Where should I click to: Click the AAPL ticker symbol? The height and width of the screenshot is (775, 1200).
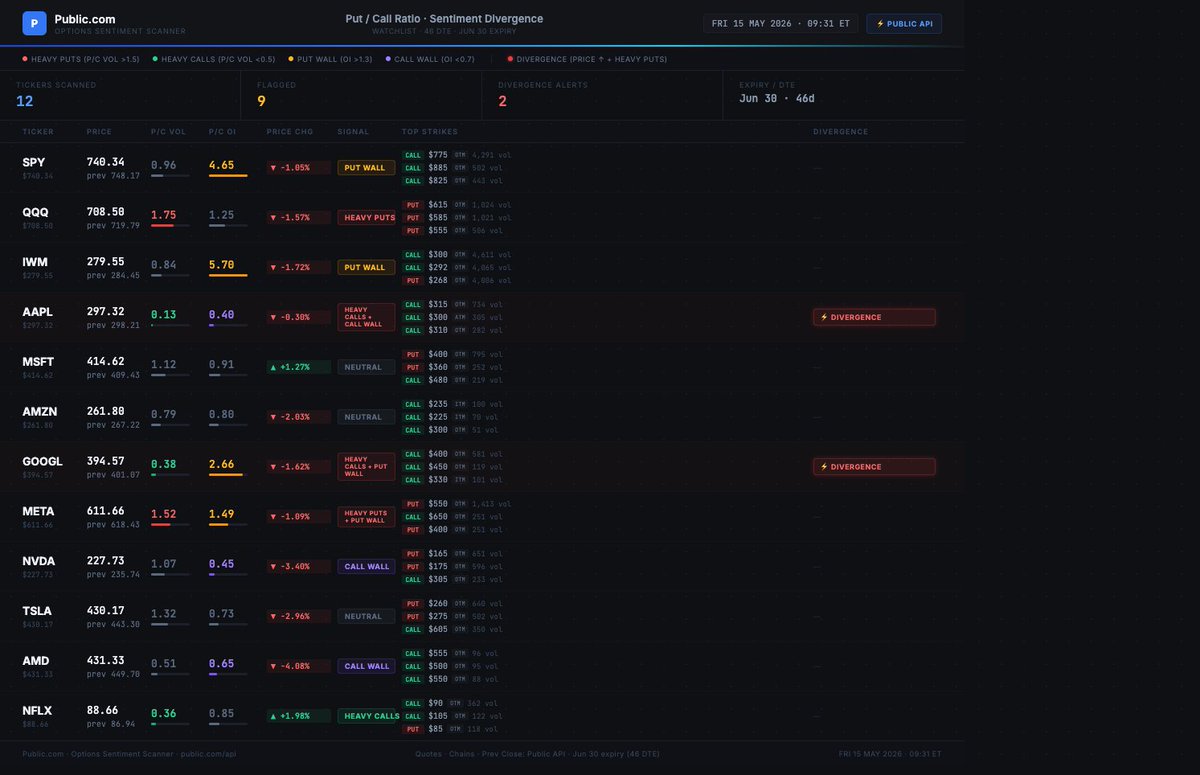pyautogui.click(x=37, y=312)
